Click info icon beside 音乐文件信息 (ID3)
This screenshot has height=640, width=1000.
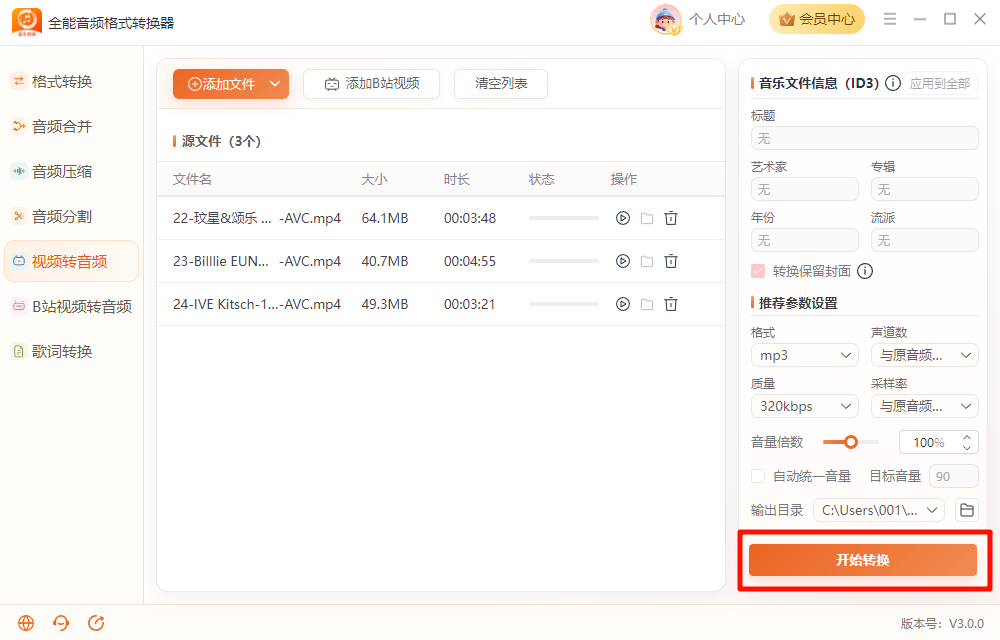pos(893,83)
